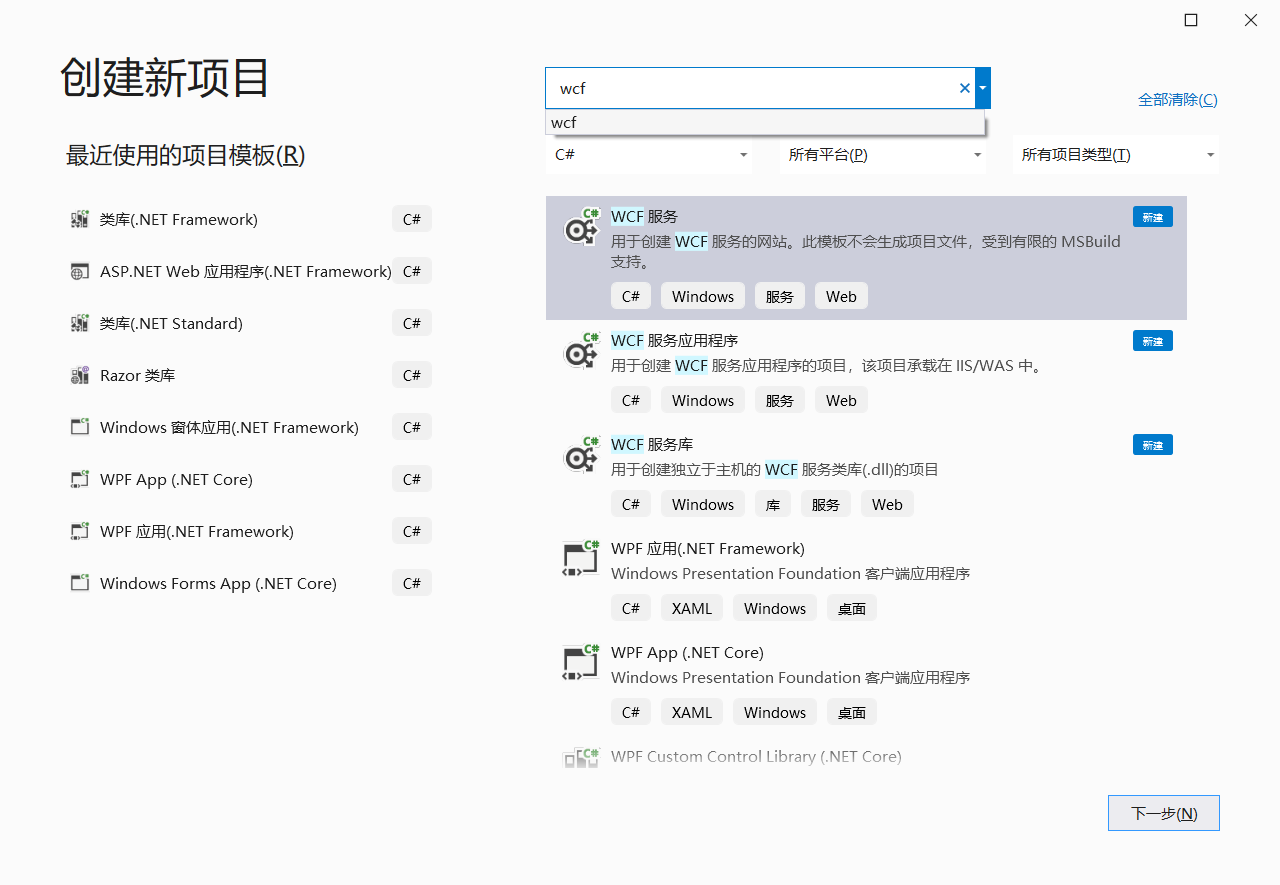Clear the search box with the X icon

click(x=965, y=88)
